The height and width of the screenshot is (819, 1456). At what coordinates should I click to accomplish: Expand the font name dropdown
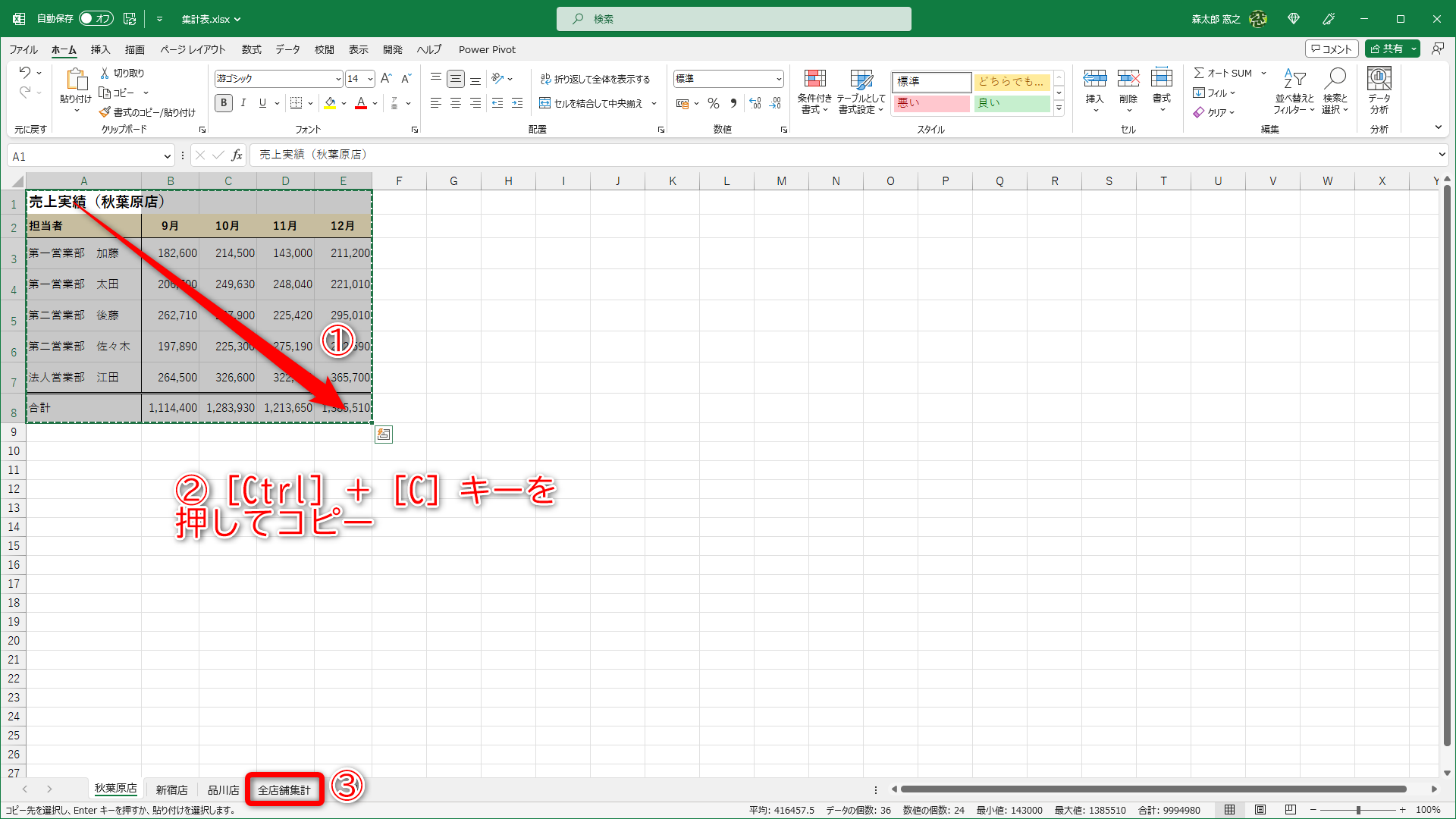338,79
